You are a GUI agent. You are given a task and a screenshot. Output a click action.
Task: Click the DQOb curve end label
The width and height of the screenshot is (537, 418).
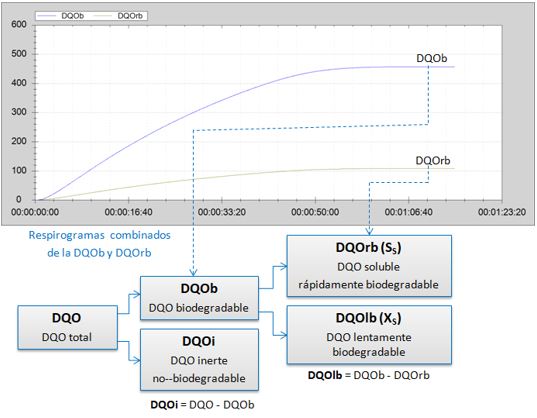pyautogui.click(x=432, y=59)
